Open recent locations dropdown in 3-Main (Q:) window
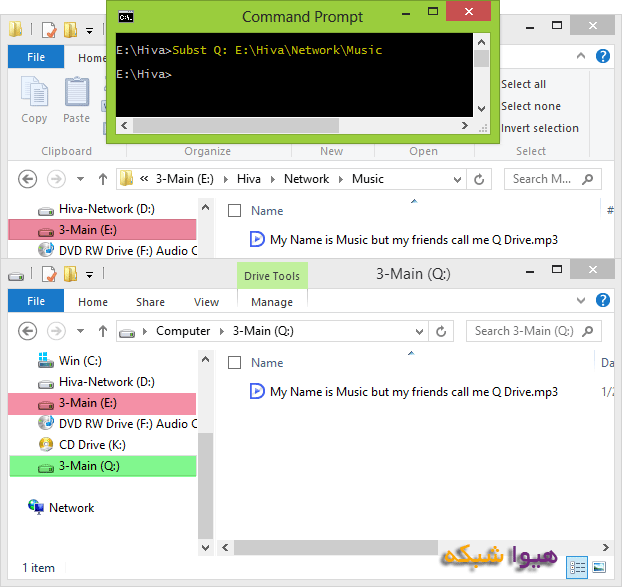Image resolution: width=622 pixels, height=587 pixels. (x=81, y=331)
